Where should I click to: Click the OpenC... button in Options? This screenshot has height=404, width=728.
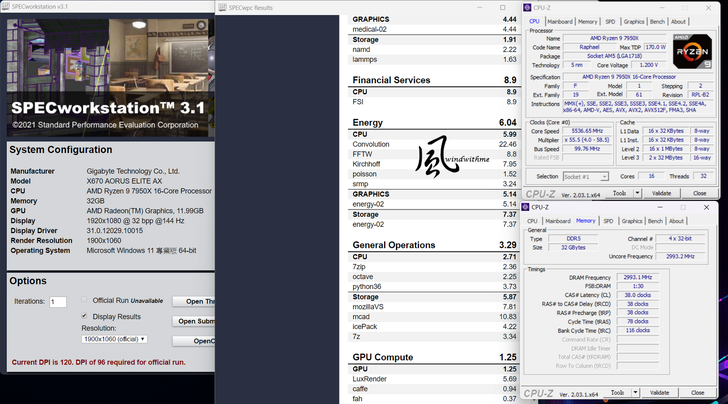point(194,341)
